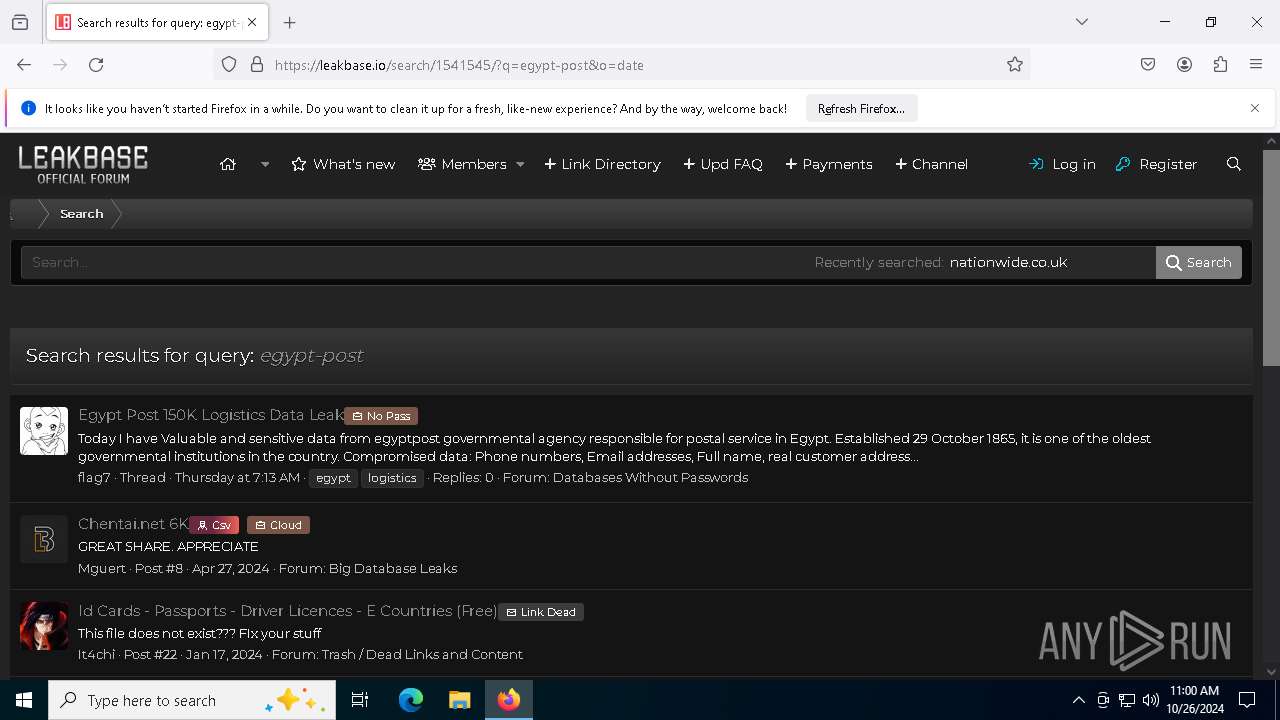Open Mguert user avatar
1280x720 pixels.
pyautogui.click(x=44, y=540)
